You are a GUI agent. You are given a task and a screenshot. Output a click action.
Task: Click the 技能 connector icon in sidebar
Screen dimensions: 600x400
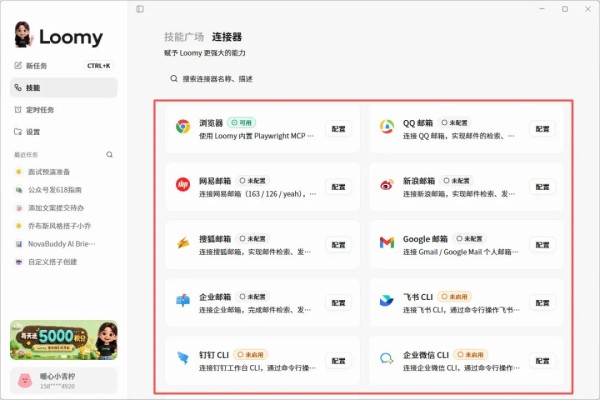pos(18,88)
